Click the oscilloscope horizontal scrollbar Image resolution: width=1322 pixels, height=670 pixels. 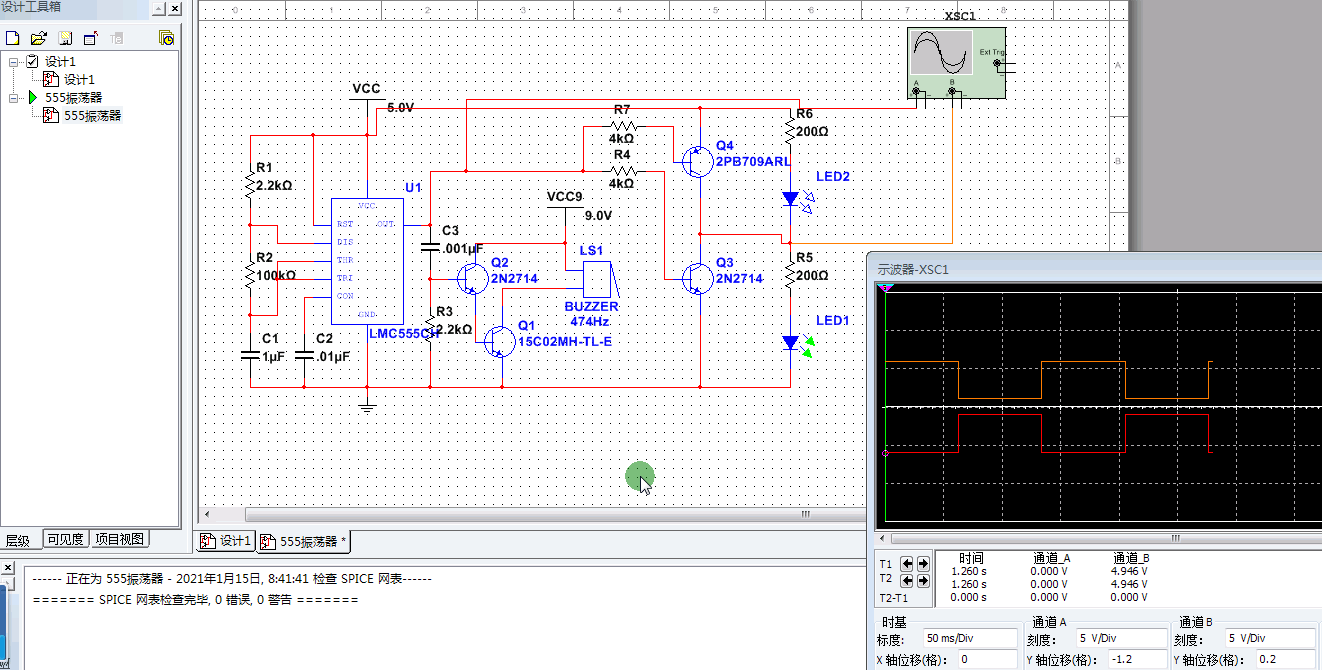pos(1098,538)
